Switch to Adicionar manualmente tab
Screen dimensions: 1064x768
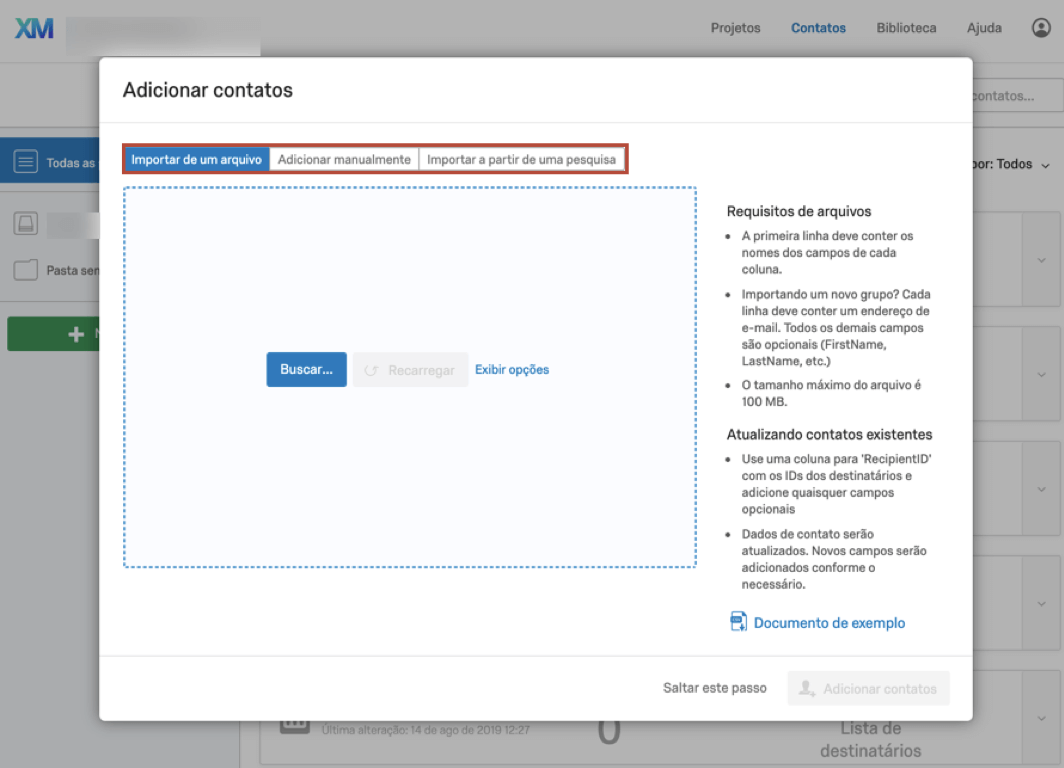(344, 159)
